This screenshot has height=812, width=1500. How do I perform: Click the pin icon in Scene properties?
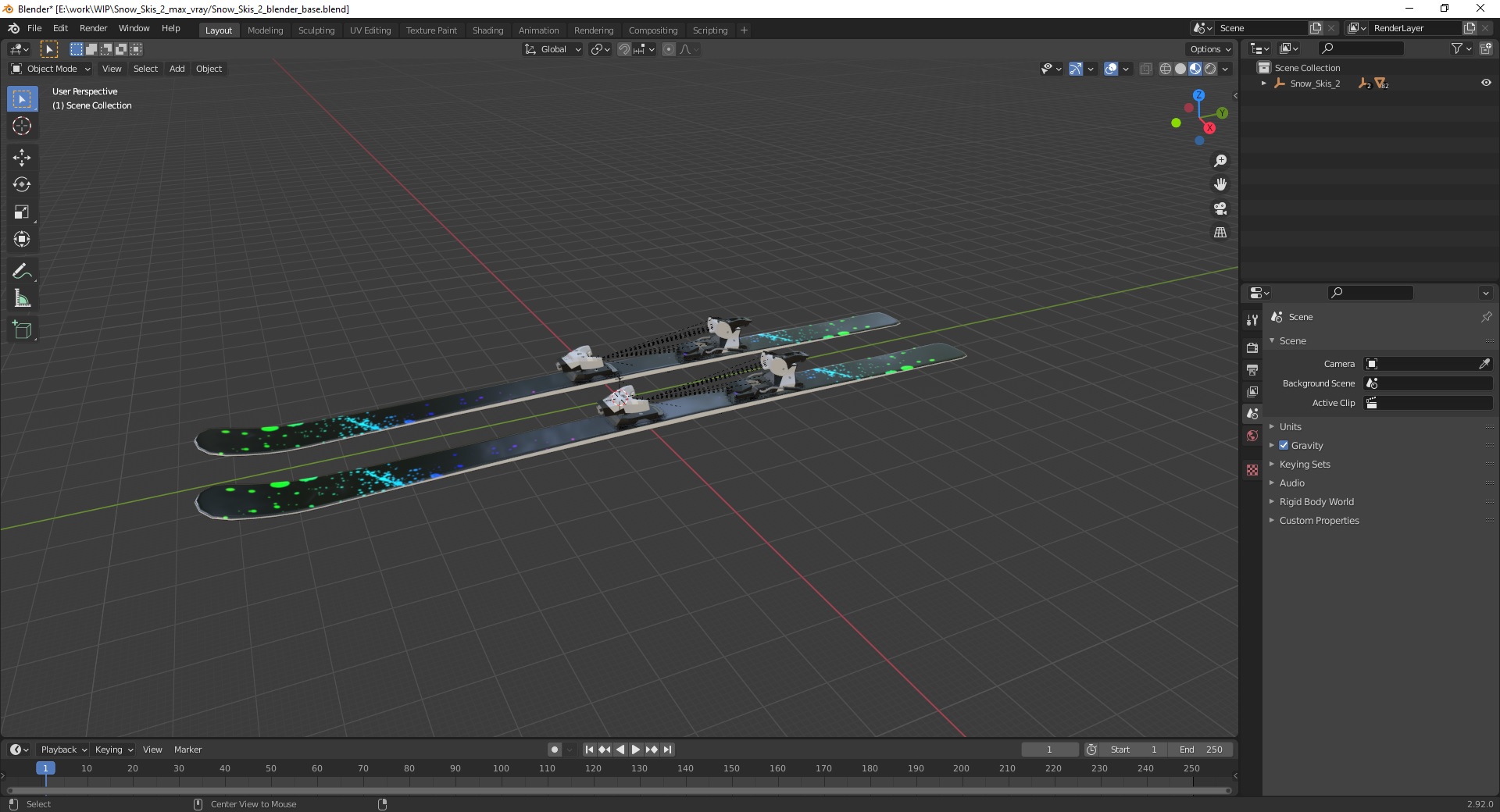(x=1486, y=317)
